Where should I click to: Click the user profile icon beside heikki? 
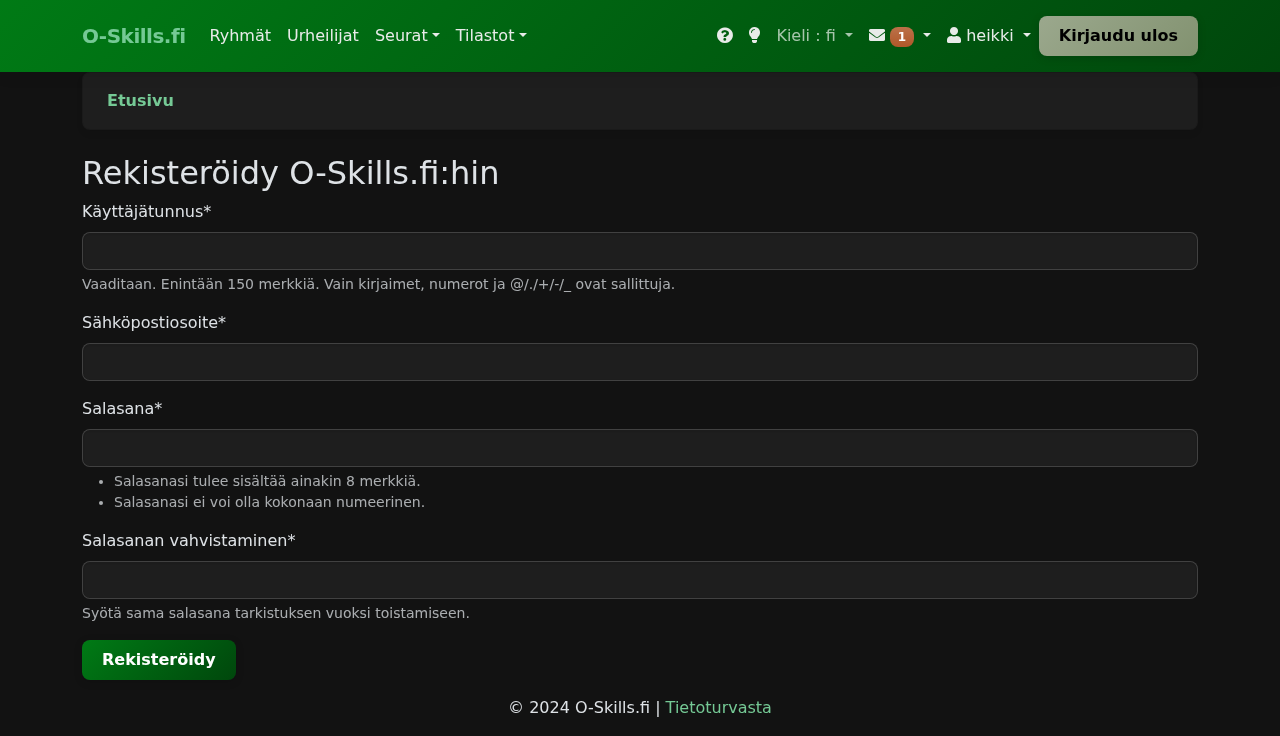click(x=954, y=36)
